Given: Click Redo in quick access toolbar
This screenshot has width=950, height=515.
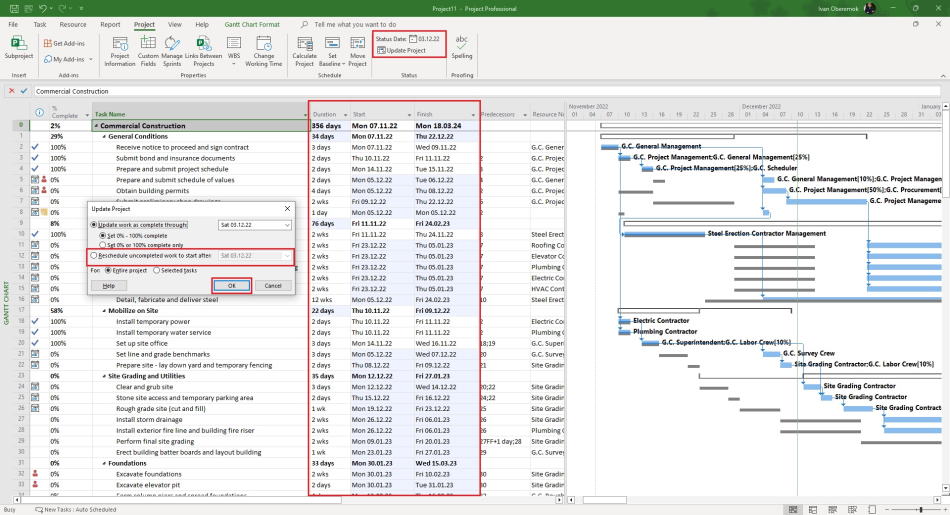Looking at the screenshot, I should tap(62, 8).
